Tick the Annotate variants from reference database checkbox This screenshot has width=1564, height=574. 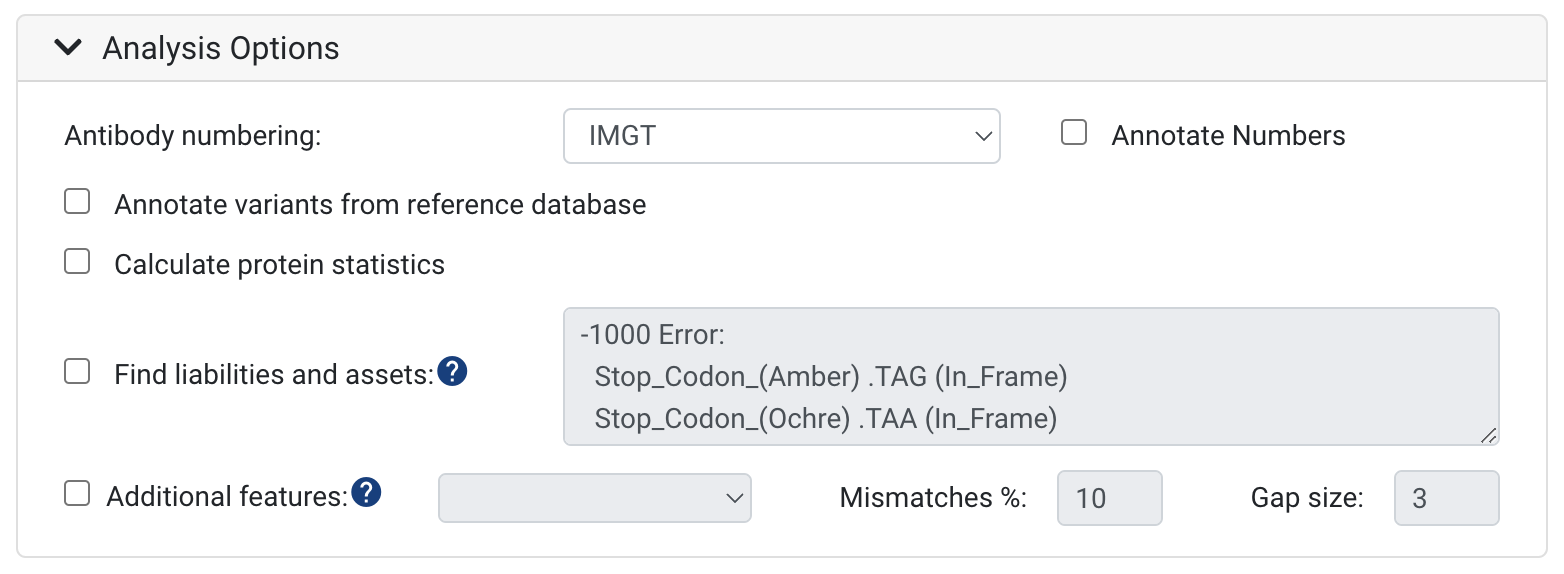click(x=77, y=203)
